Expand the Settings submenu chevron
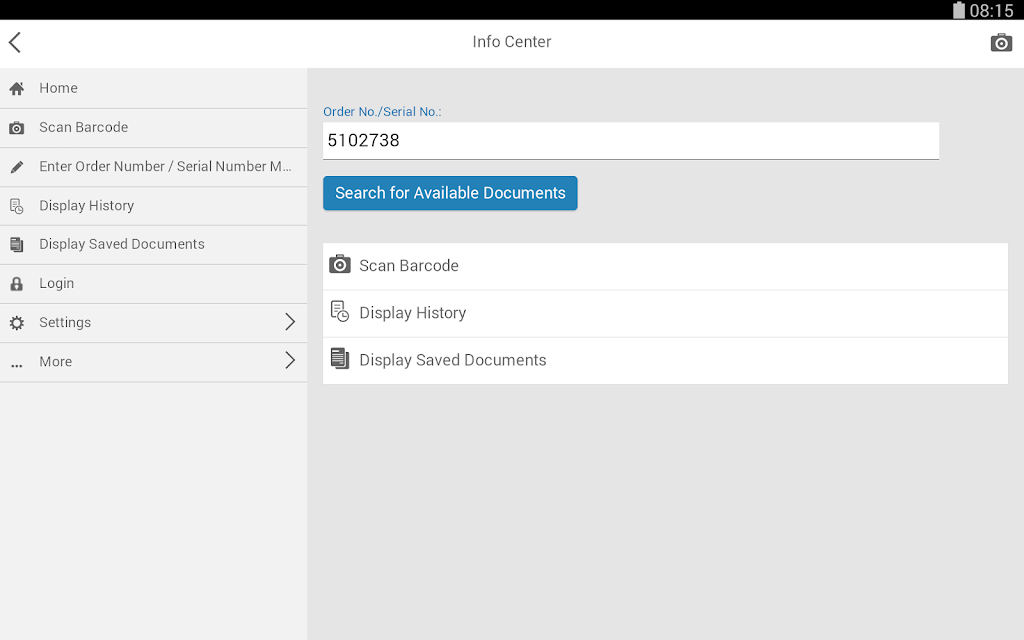 click(291, 321)
